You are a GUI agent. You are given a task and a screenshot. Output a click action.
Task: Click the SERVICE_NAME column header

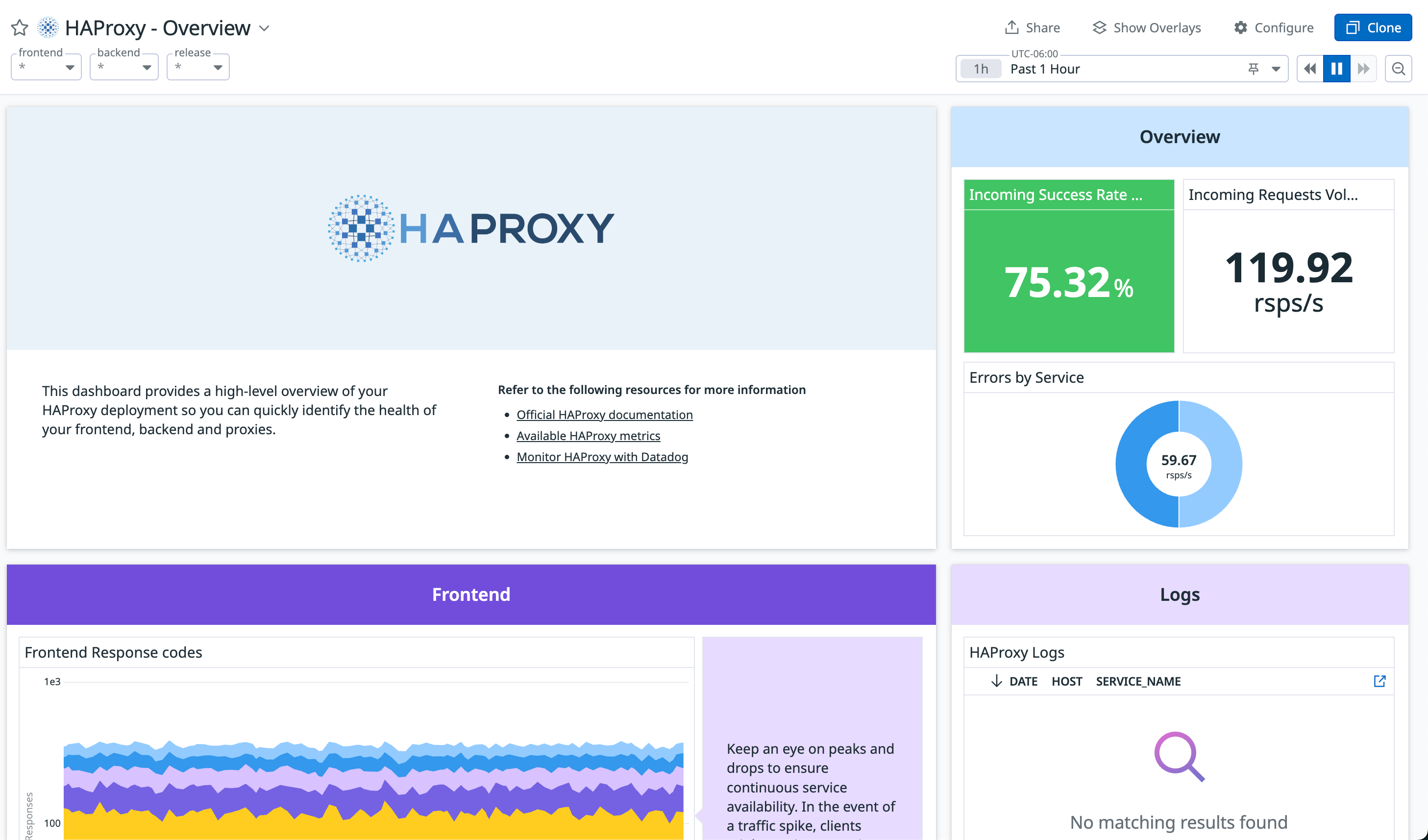tap(1138, 681)
